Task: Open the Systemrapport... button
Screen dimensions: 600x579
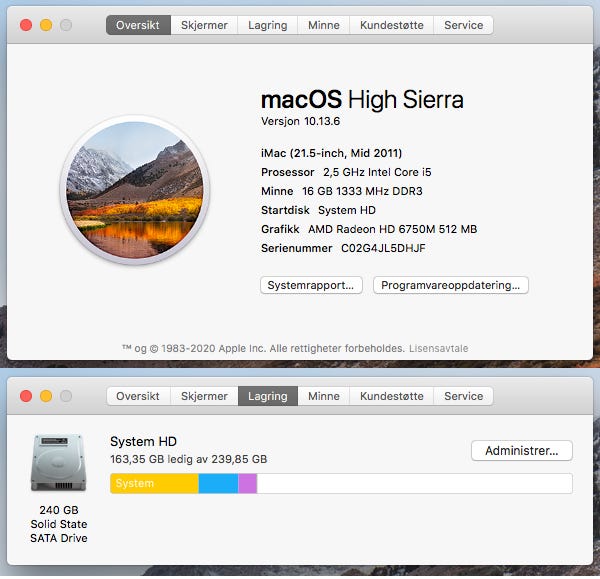Action: pyautogui.click(x=311, y=285)
